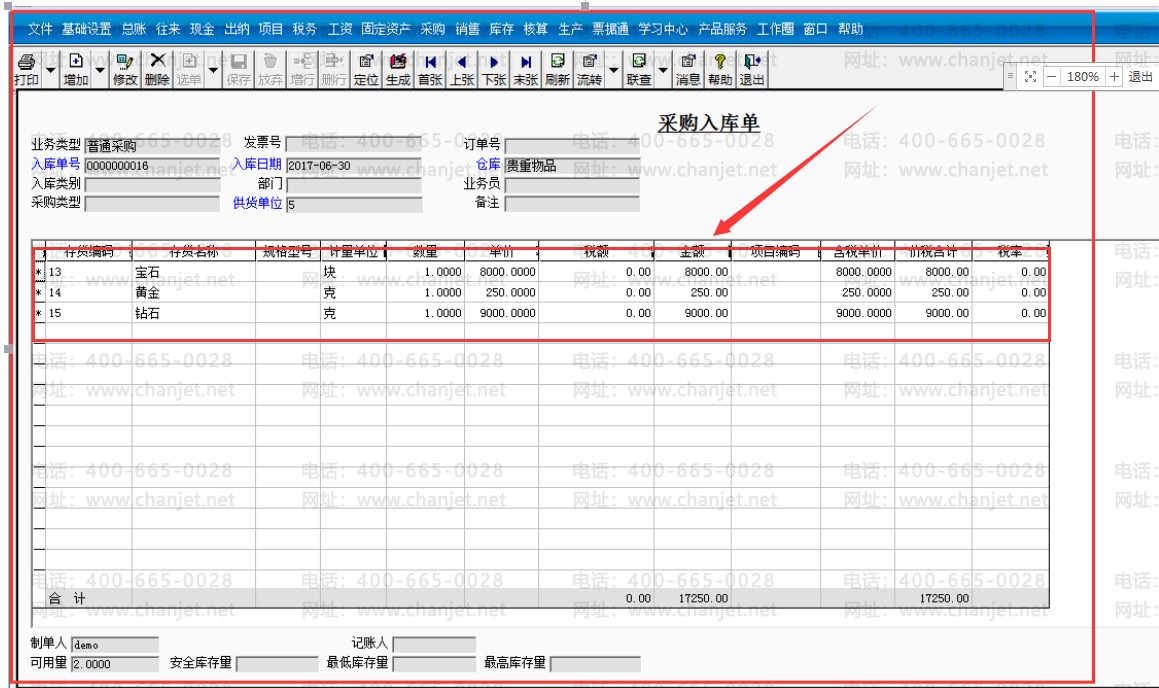This screenshot has width=1159, height=688.
Task: Click the 删行 (Delete row) toolbar icon
Action: click(333, 69)
